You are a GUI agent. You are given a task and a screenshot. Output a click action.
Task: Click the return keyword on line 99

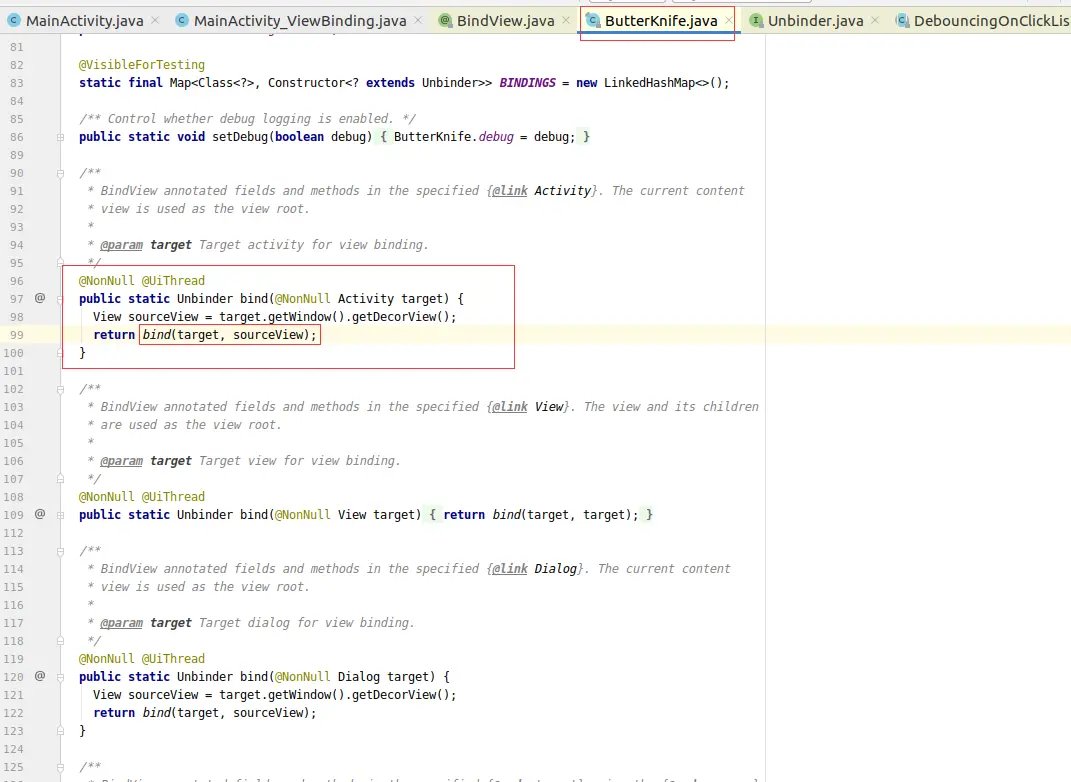[x=114, y=335]
